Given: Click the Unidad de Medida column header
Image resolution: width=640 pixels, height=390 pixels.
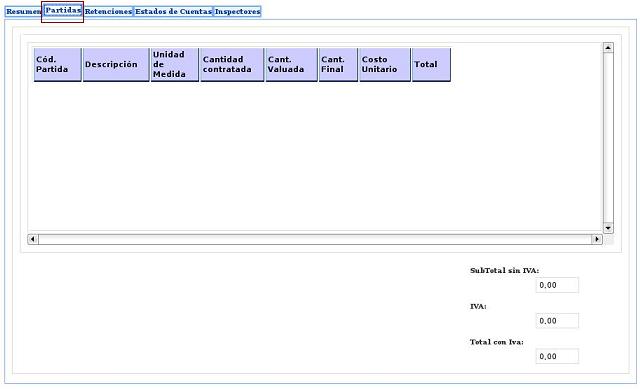Looking at the screenshot, I should tap(174, 64).
